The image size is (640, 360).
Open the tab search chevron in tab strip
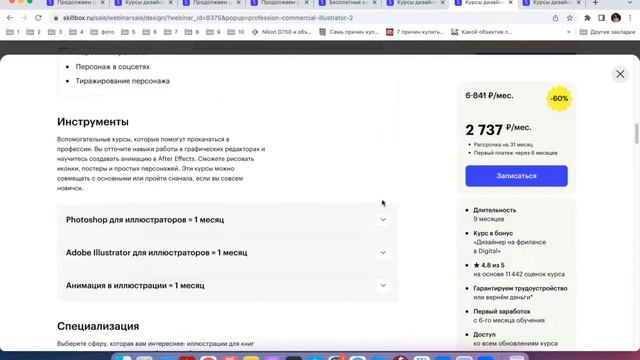pos(630,3)
